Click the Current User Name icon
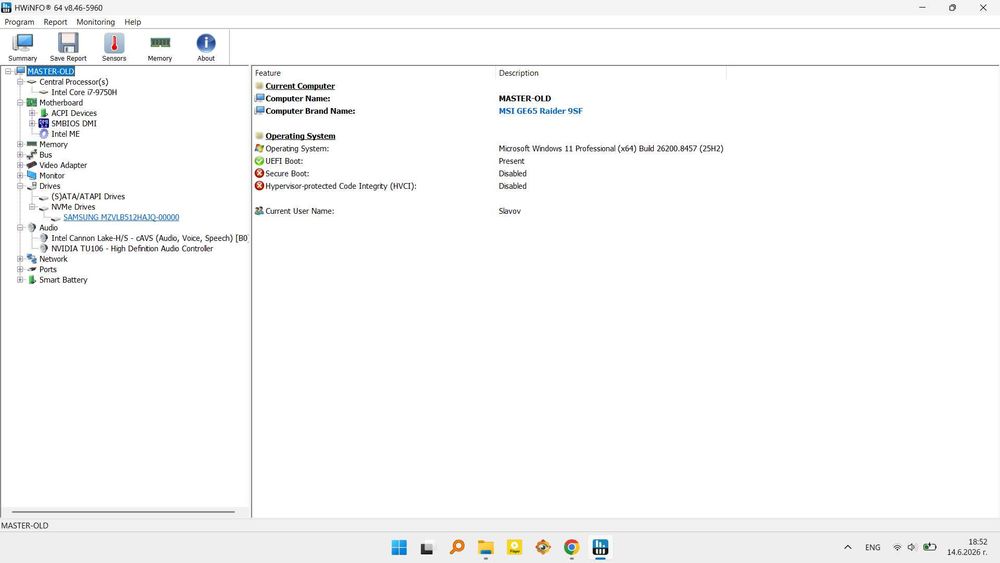 click(259, 211)
